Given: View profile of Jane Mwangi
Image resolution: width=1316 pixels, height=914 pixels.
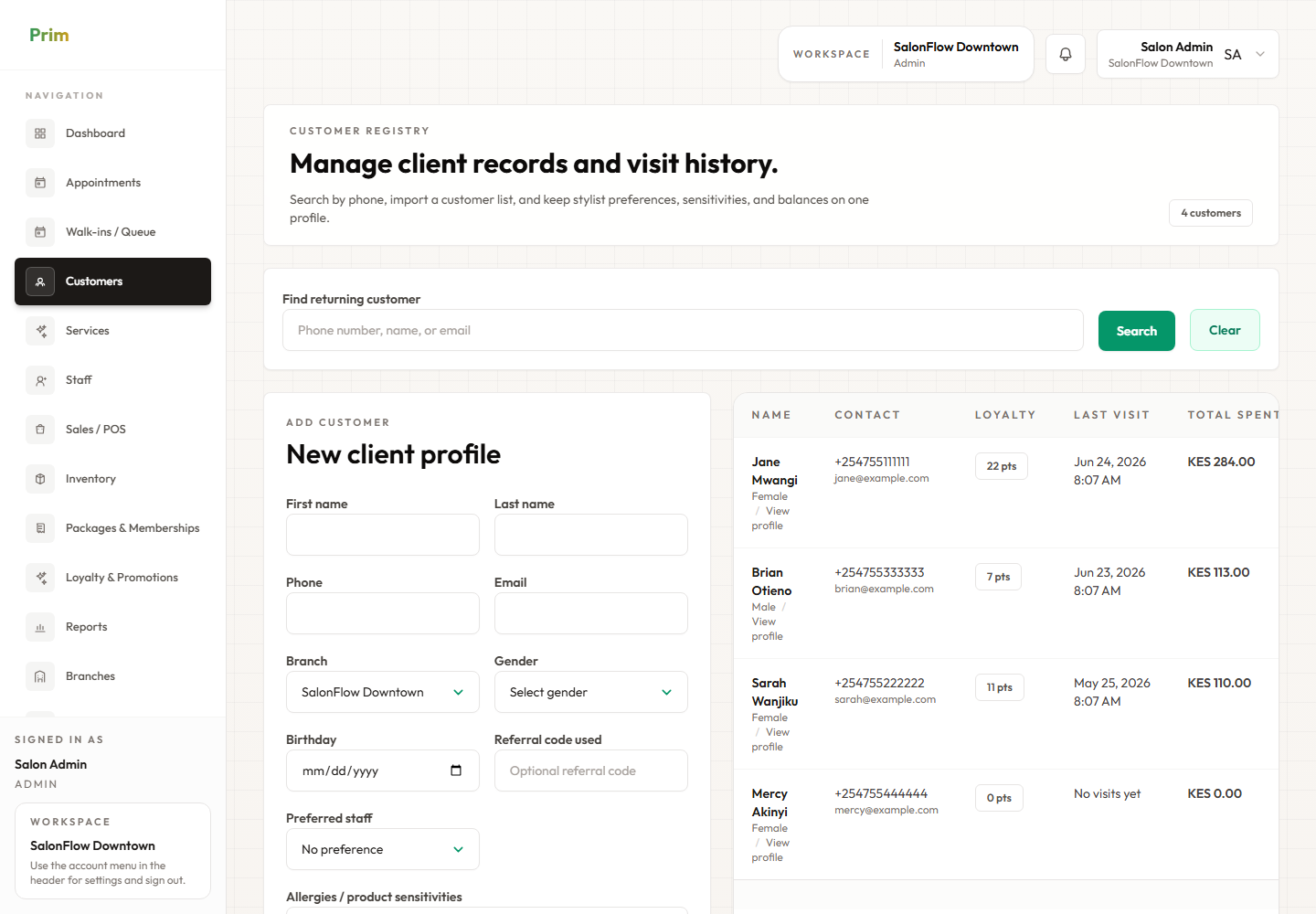Looking at the screenshot, I should pos(770,518).
